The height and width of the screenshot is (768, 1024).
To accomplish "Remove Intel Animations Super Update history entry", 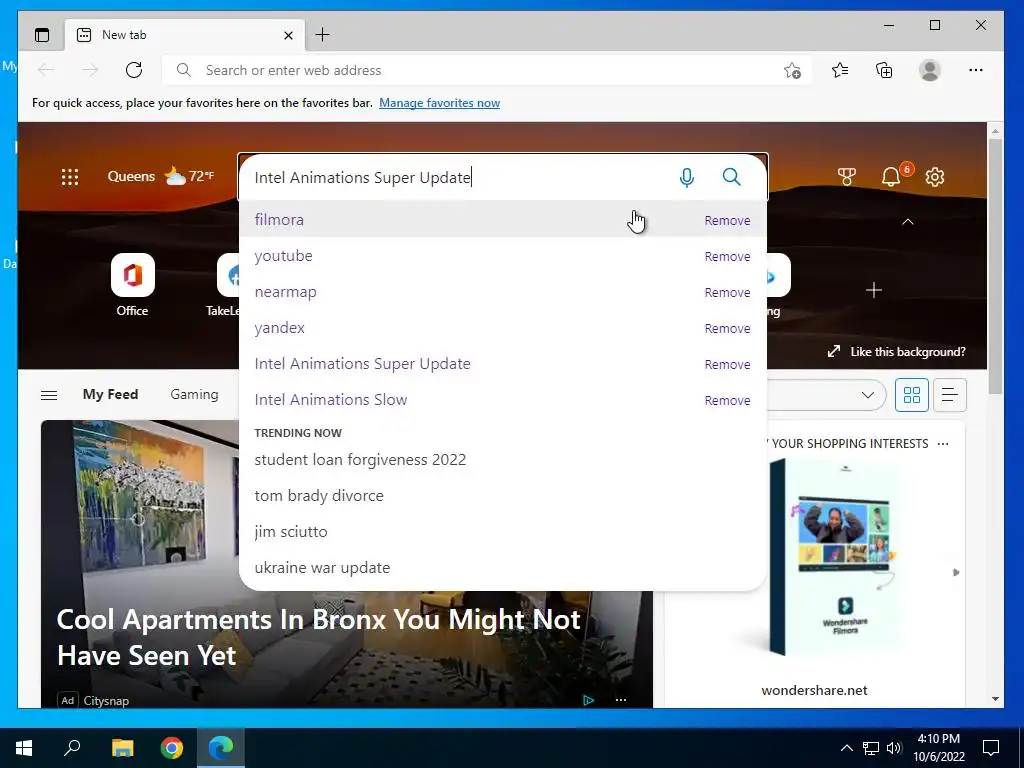I will click(727, 364).
